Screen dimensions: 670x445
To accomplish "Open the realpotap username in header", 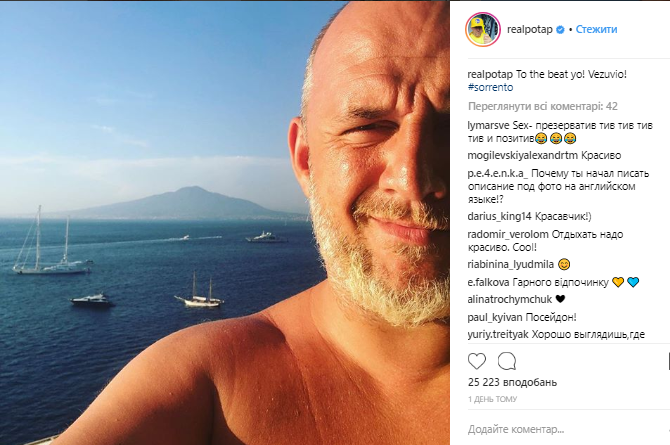I will pos(529,30).
